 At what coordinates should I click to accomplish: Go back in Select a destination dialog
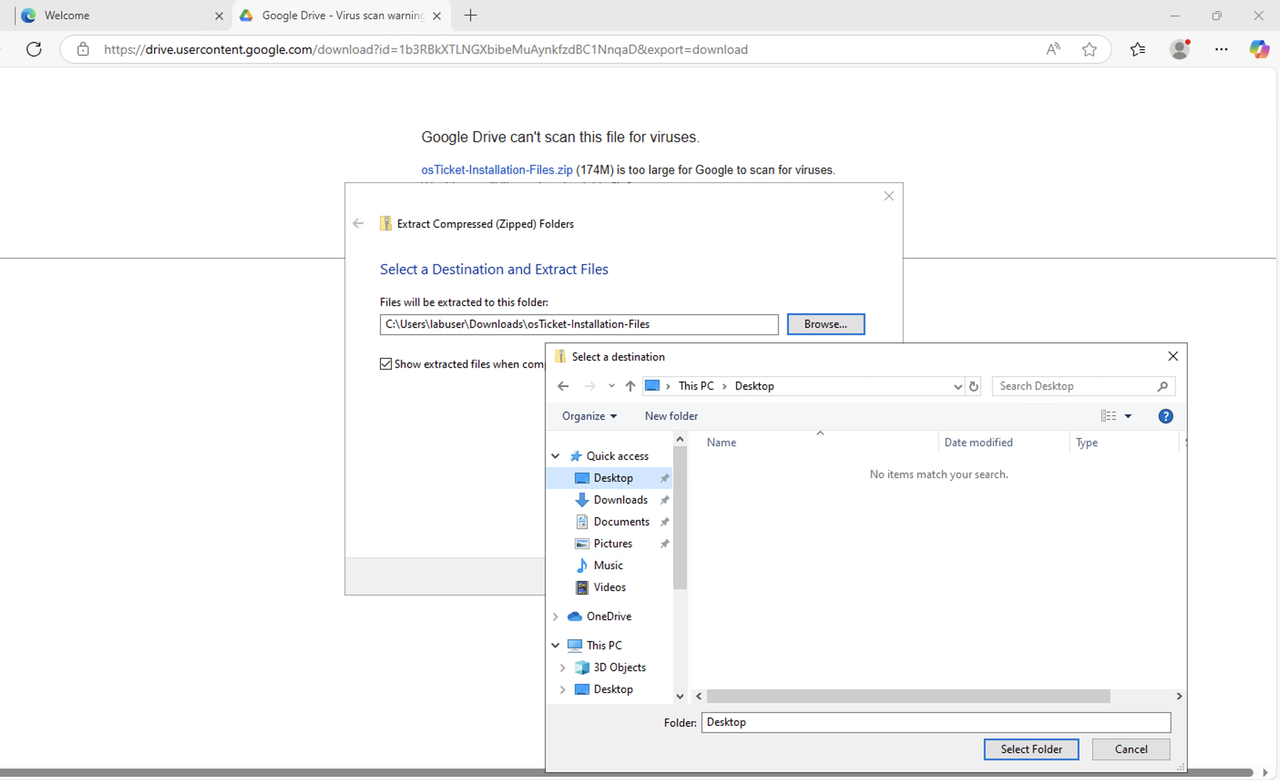[x=563, y=386]
